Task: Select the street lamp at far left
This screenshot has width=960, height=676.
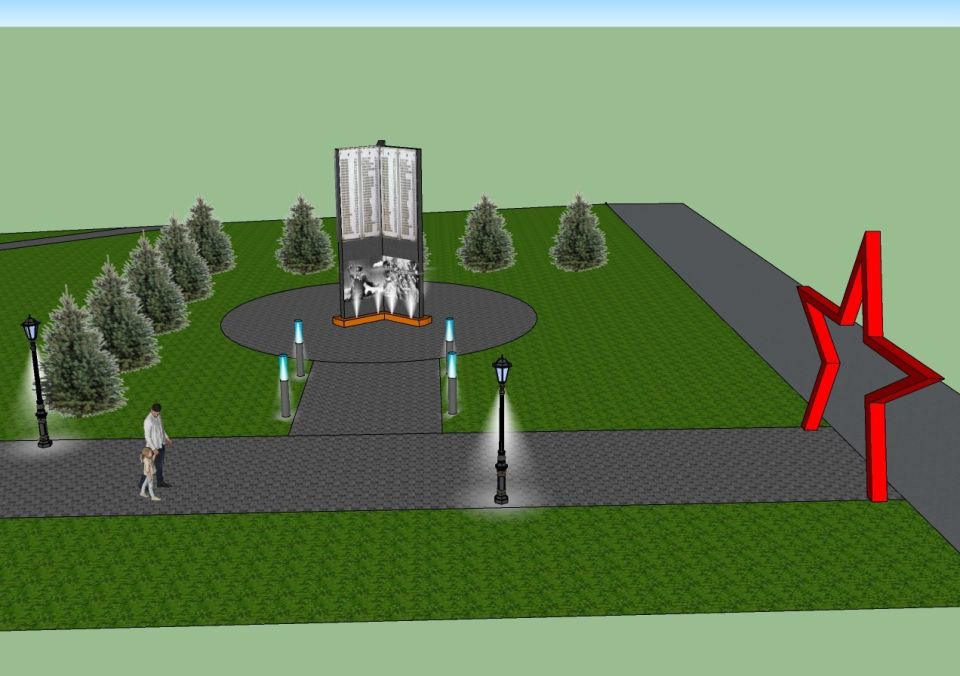Action: point(37,382)
